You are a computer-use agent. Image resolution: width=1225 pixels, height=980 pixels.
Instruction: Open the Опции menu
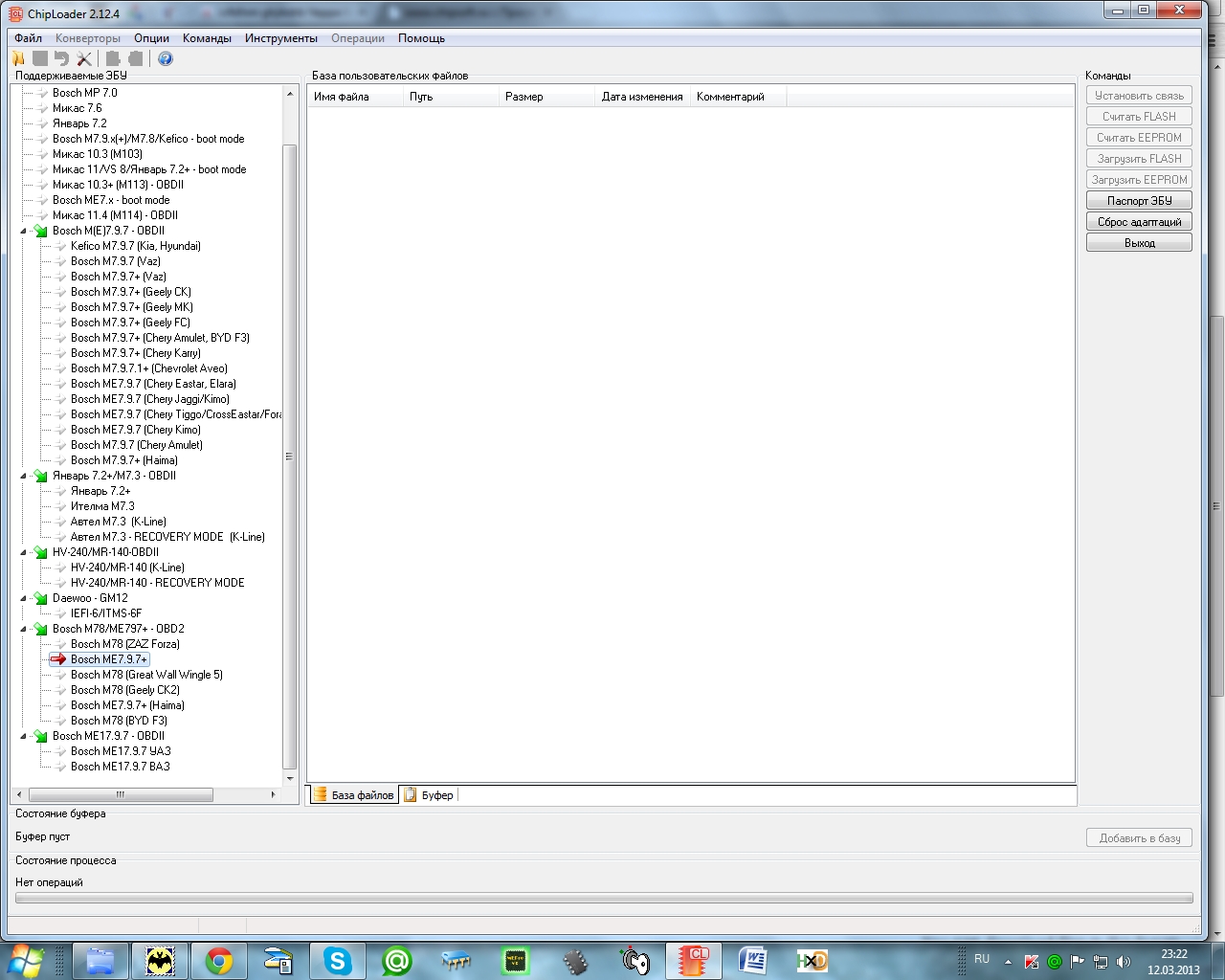[x=151, y=38]
